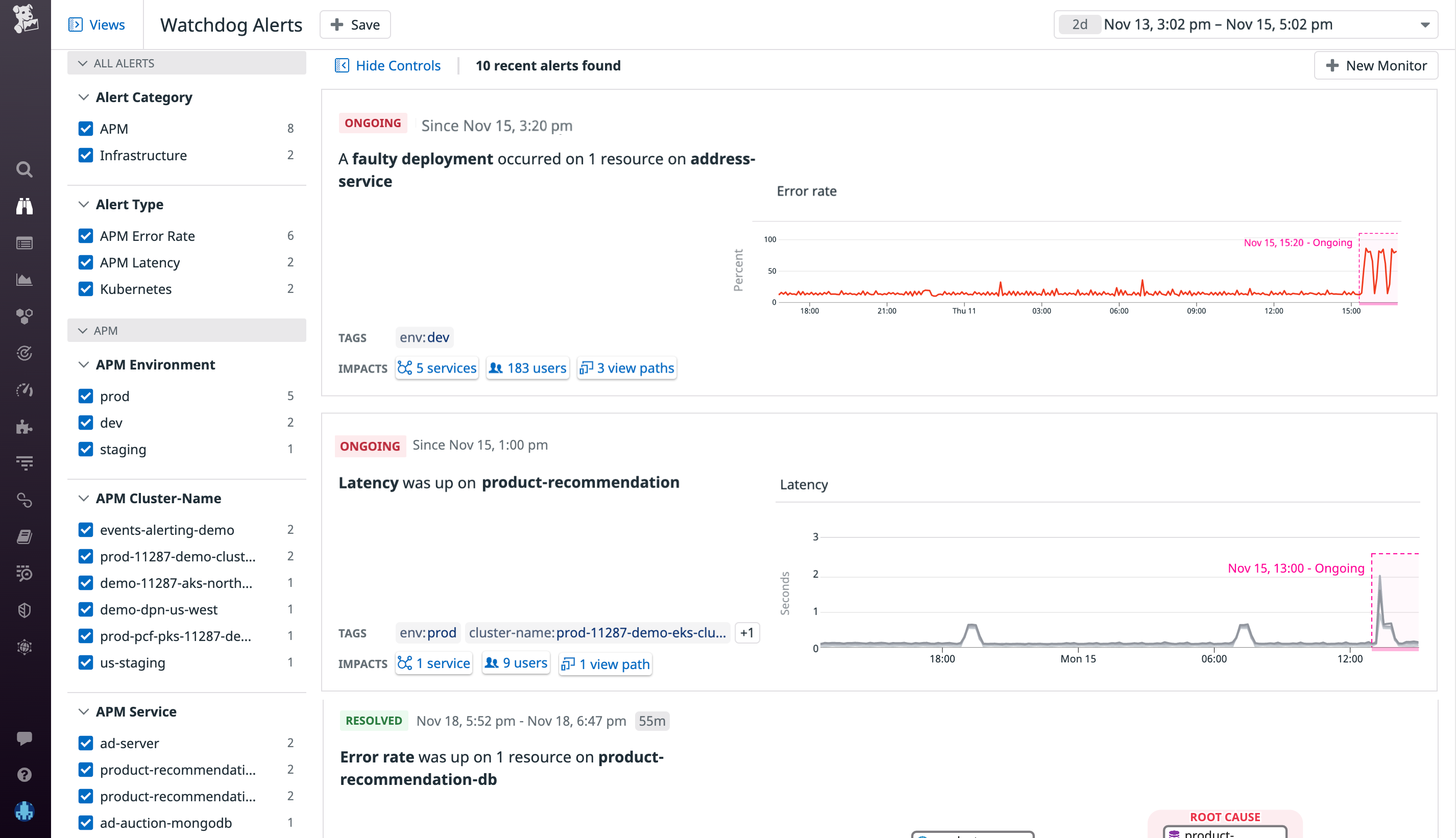The width and height of the screenshot is (1456, 838).
Task: Open the time range dropdown arrow
Action: click(1423, 24)
